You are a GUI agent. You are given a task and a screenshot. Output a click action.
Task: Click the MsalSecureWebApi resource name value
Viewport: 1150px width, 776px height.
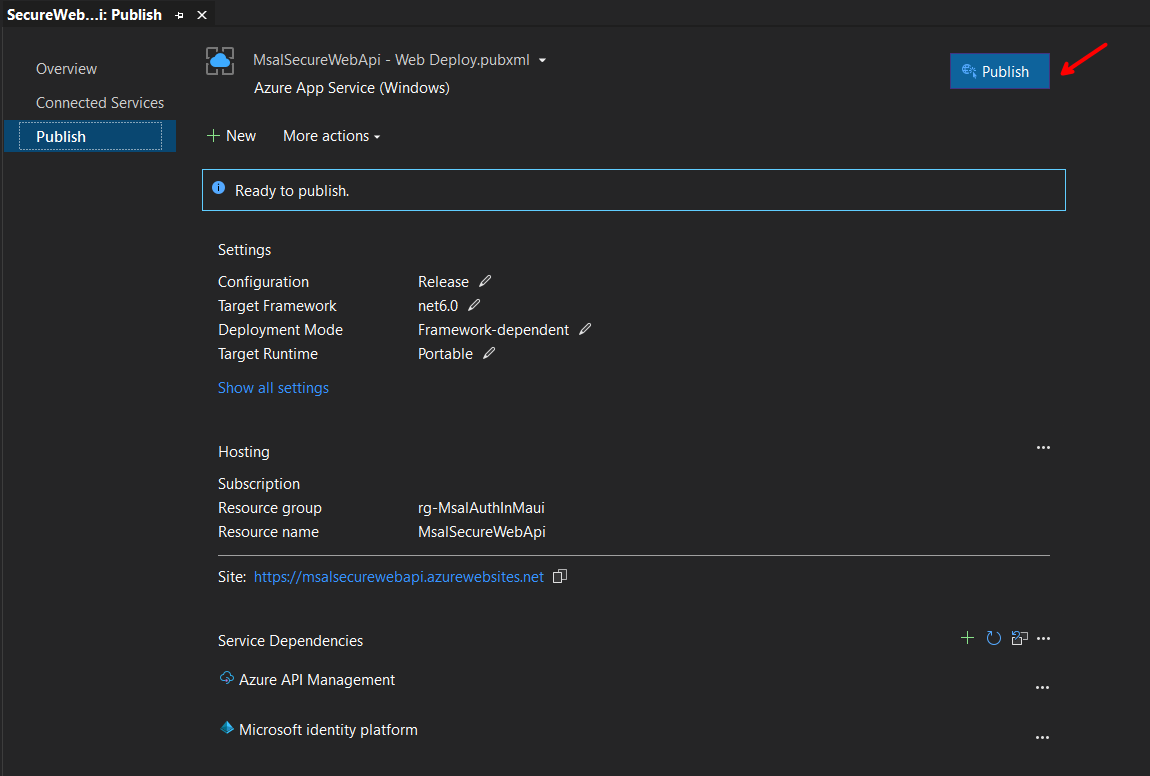pos(482,532)
